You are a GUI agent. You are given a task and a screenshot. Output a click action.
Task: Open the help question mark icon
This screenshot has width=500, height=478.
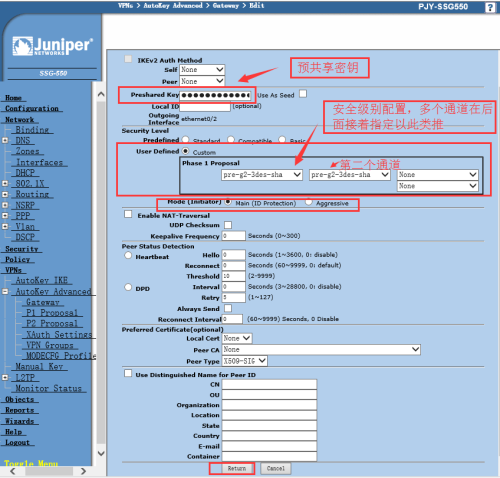point(490,7)
